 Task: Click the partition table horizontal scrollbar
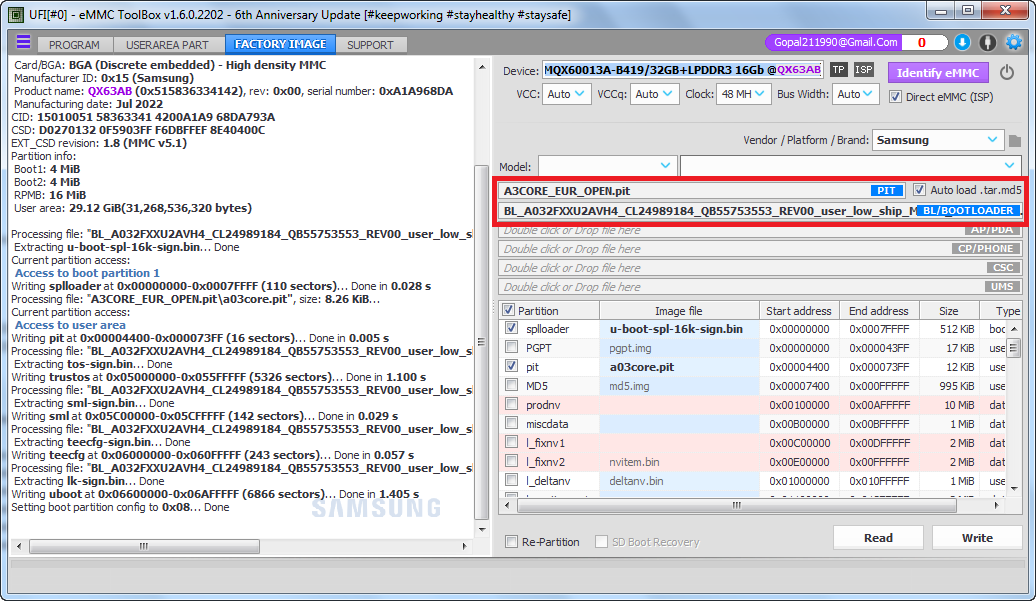click(737, 506)
